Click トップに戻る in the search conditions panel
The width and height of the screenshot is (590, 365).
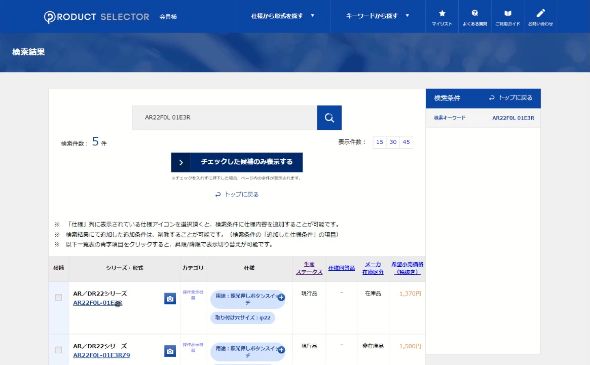coord(511,98)
